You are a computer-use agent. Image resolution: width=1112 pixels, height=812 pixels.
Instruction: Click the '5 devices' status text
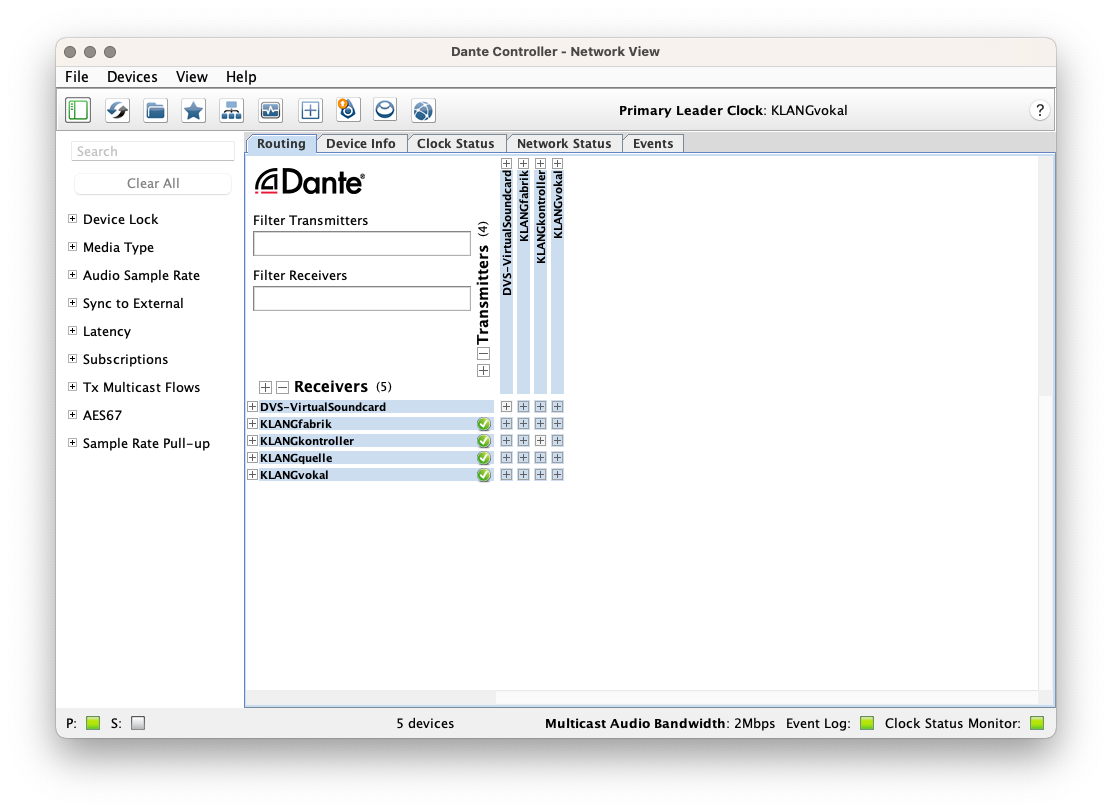pyautogui.click(x=425, y=723)
